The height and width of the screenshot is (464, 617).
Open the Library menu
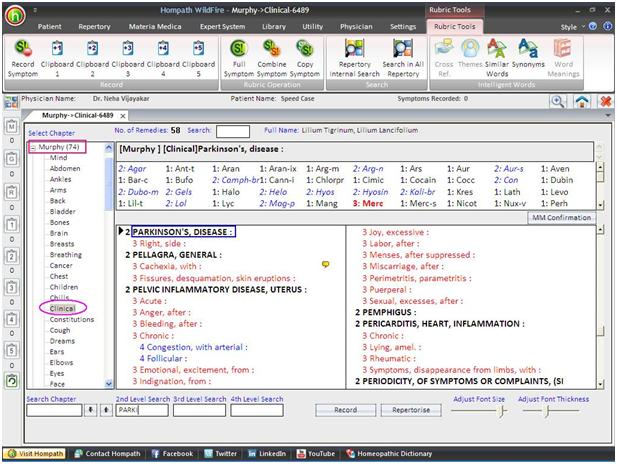point(274,27)
